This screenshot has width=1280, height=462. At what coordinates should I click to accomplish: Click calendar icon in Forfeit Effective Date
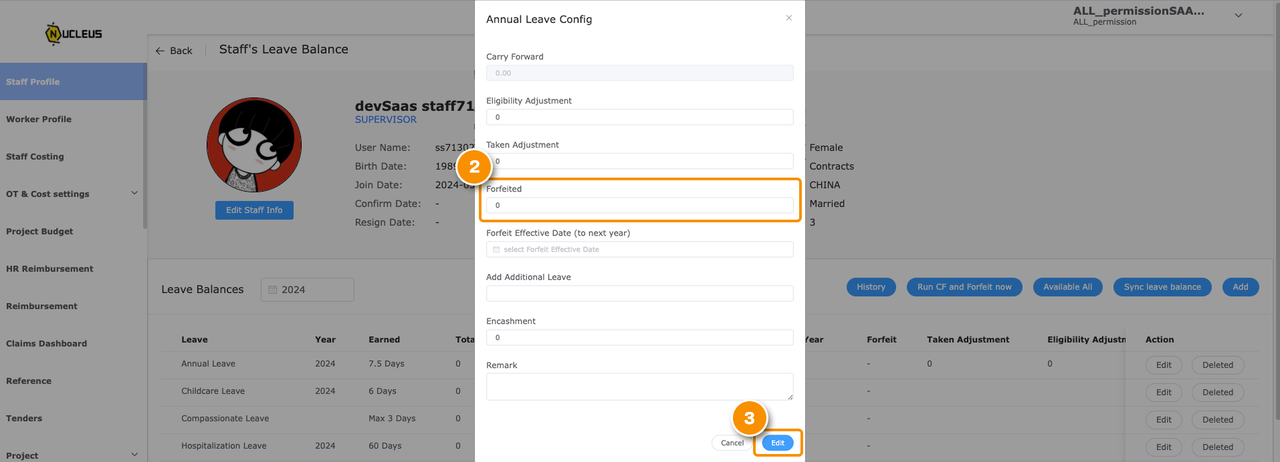point(496,249)
